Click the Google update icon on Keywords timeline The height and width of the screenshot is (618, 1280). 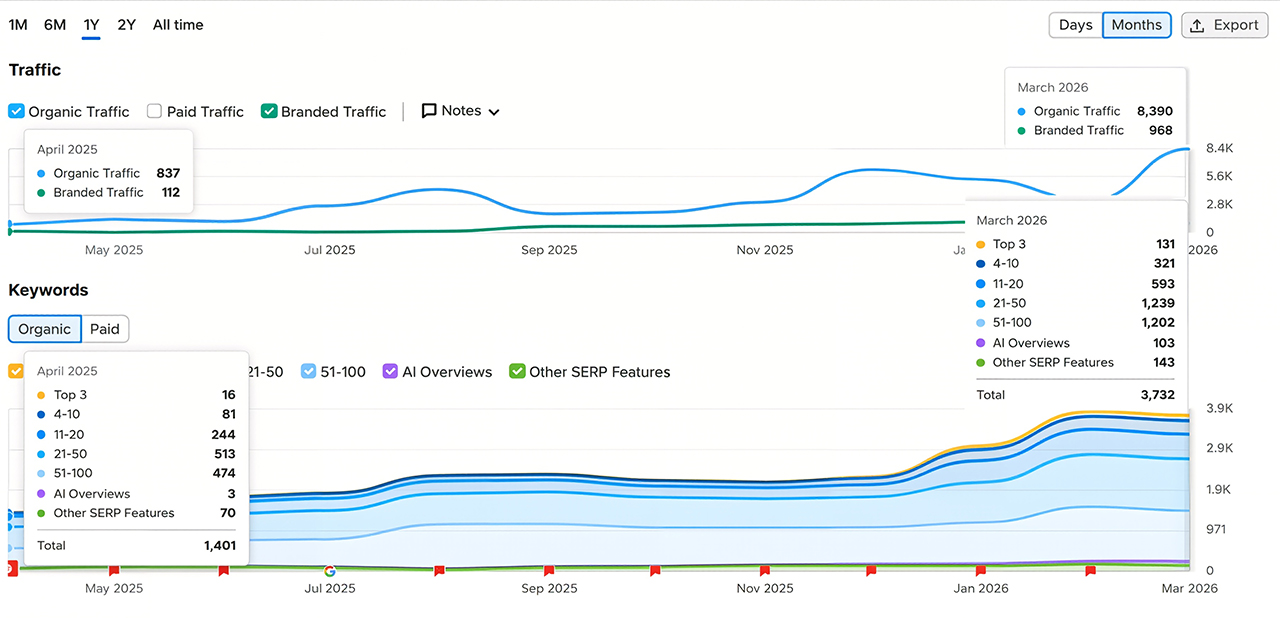330,571
